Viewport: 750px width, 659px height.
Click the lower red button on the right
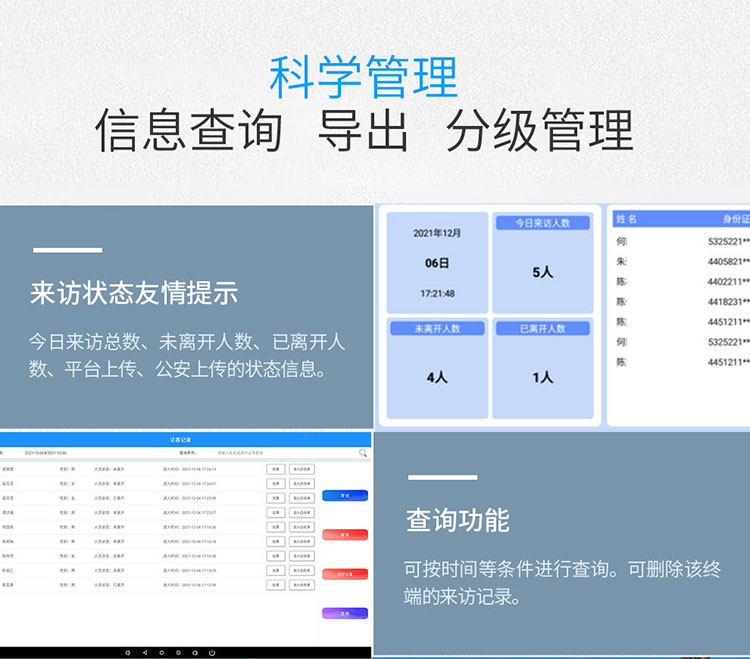click(x=345, y=574)
